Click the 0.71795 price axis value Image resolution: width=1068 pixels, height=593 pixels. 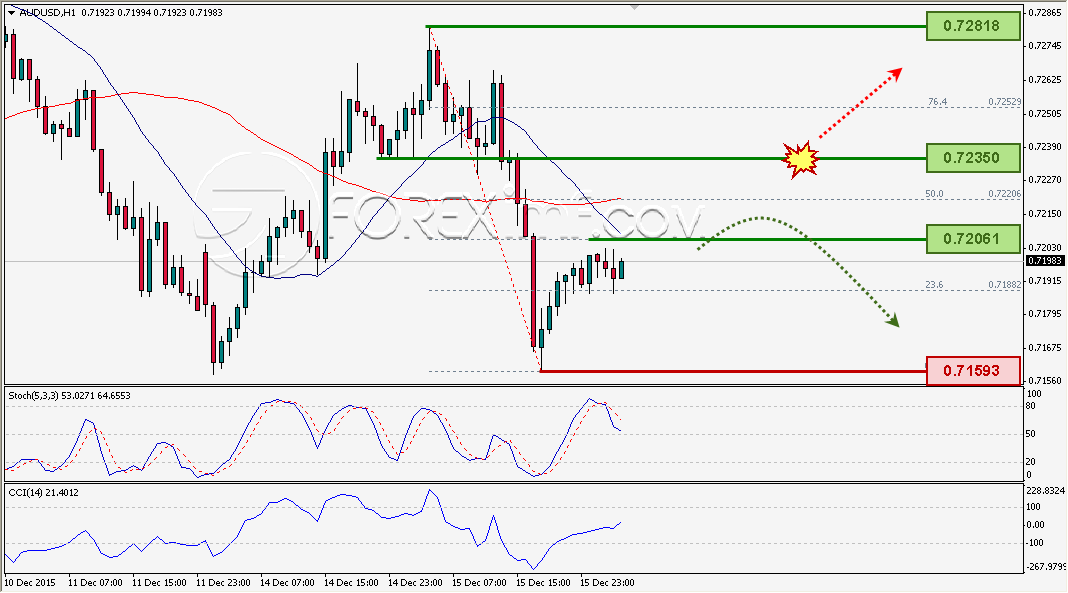pyautogui.click(x=1046, y=314)
